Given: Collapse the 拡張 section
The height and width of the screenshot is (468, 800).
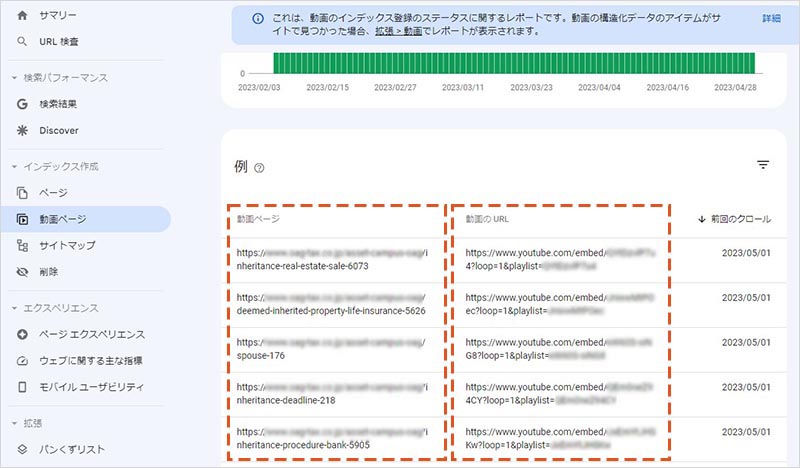Looking at the screenshot, I should 14,423.
